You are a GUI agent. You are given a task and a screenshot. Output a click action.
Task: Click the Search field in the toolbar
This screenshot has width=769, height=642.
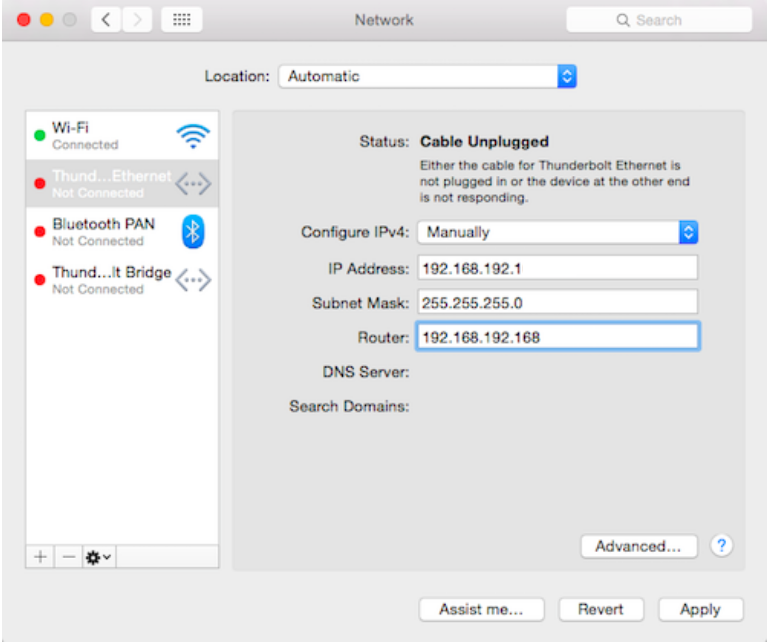pos(658,19)
